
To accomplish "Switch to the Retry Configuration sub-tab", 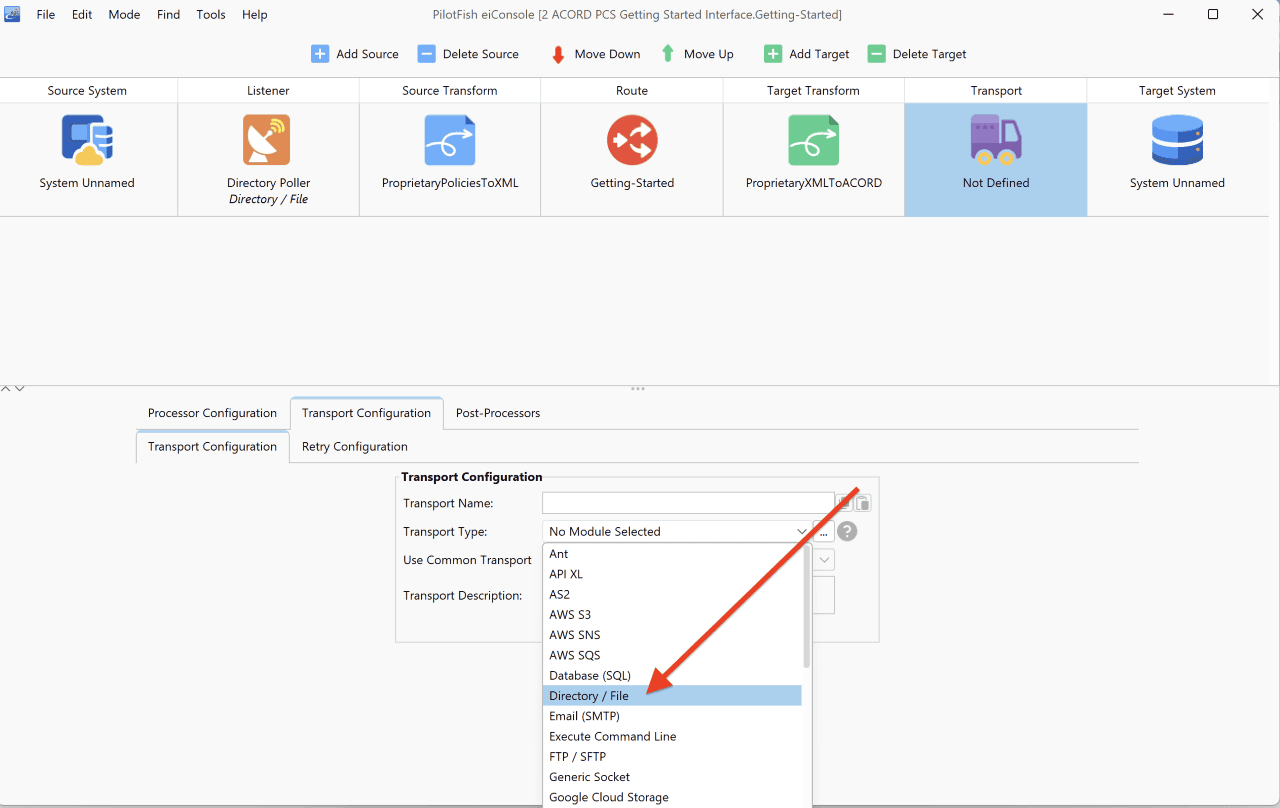I will point(355,447).
